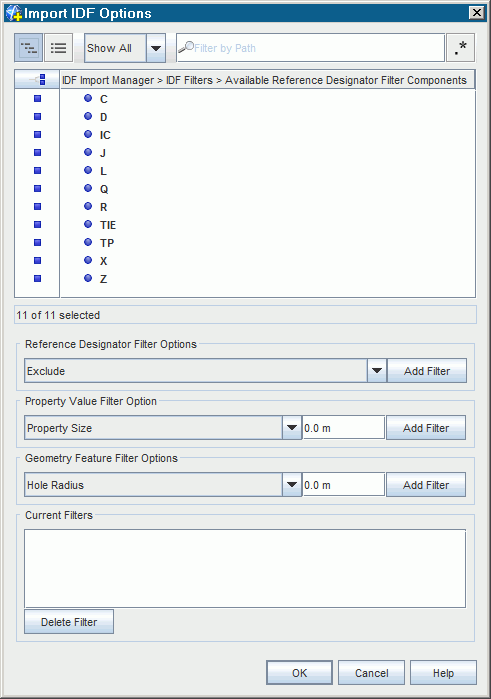
Task: Open the Exclude filter option dropdown
Action: point(377,371)
